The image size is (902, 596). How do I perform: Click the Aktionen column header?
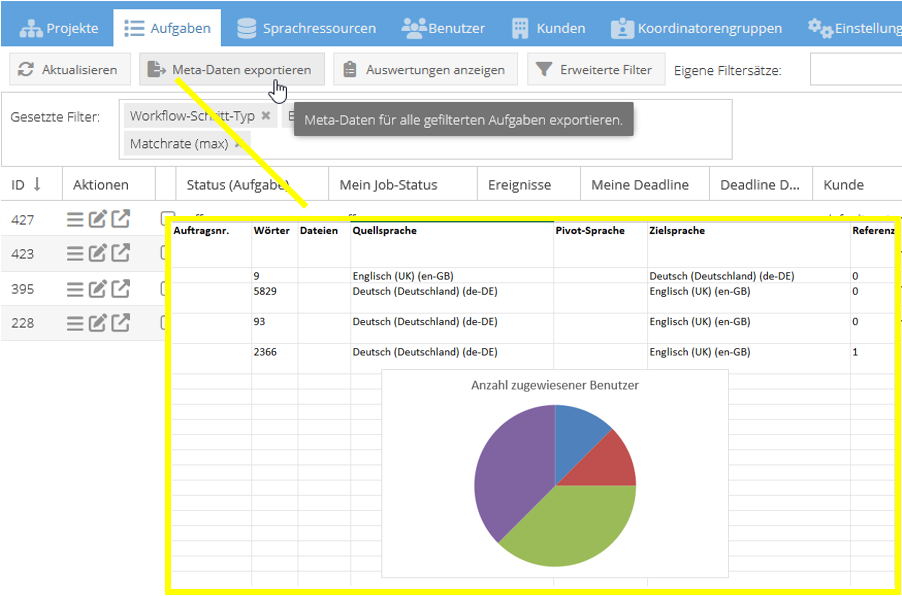coord(109,185)
